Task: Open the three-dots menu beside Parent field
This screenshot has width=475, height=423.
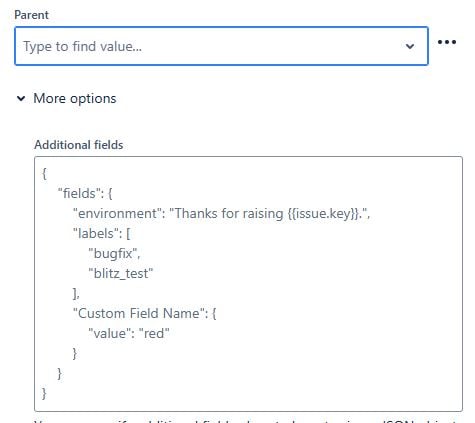Action: pos(447,42)
